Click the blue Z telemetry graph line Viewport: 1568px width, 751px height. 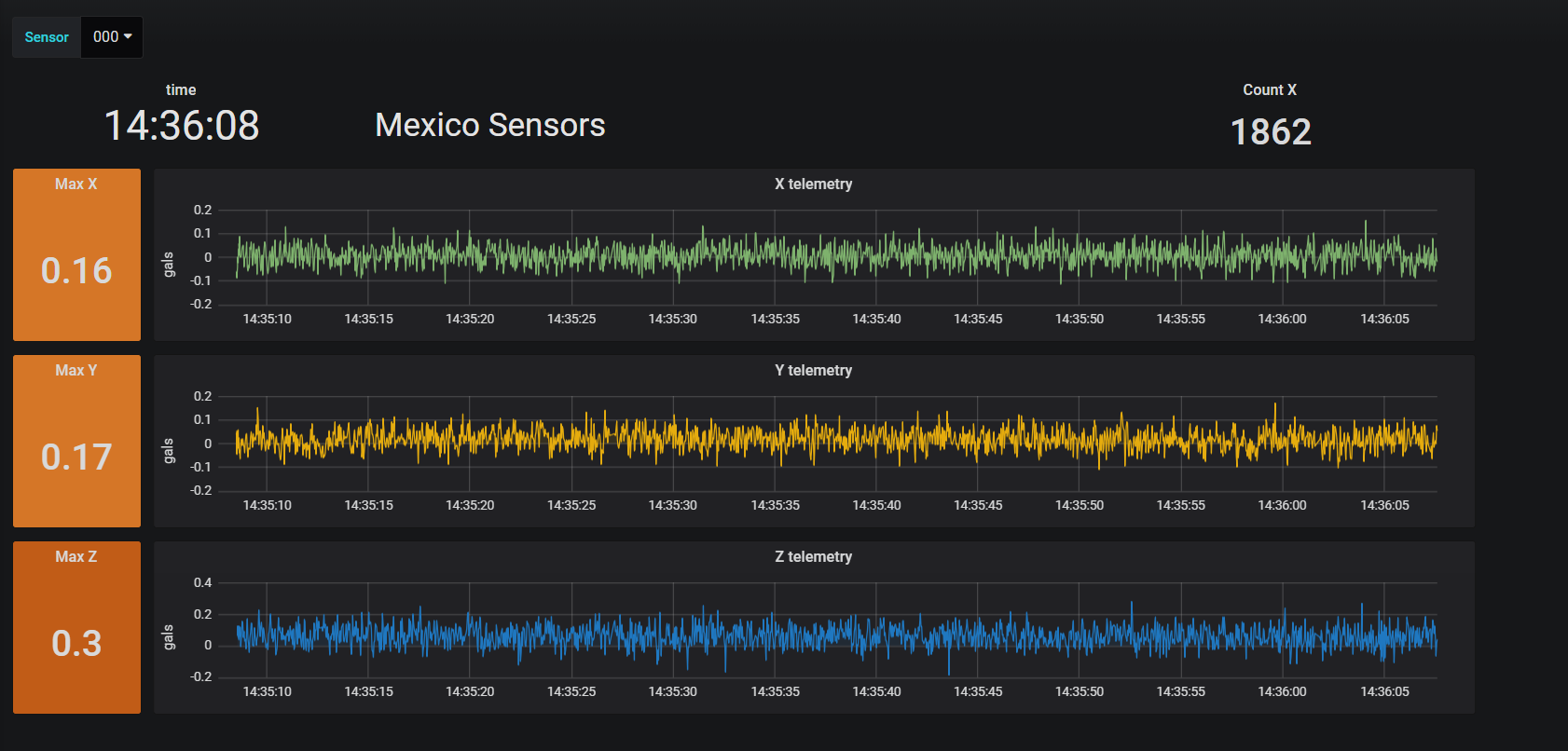tap(746, 636)
